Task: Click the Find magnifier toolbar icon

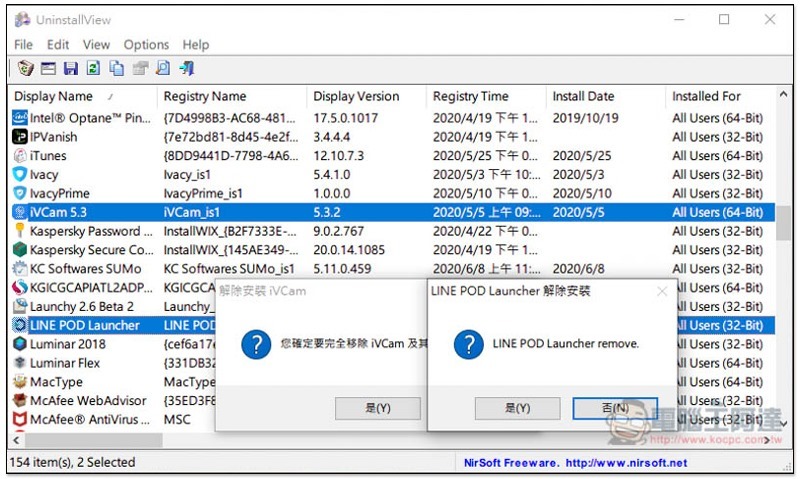Action: [163, 69]
